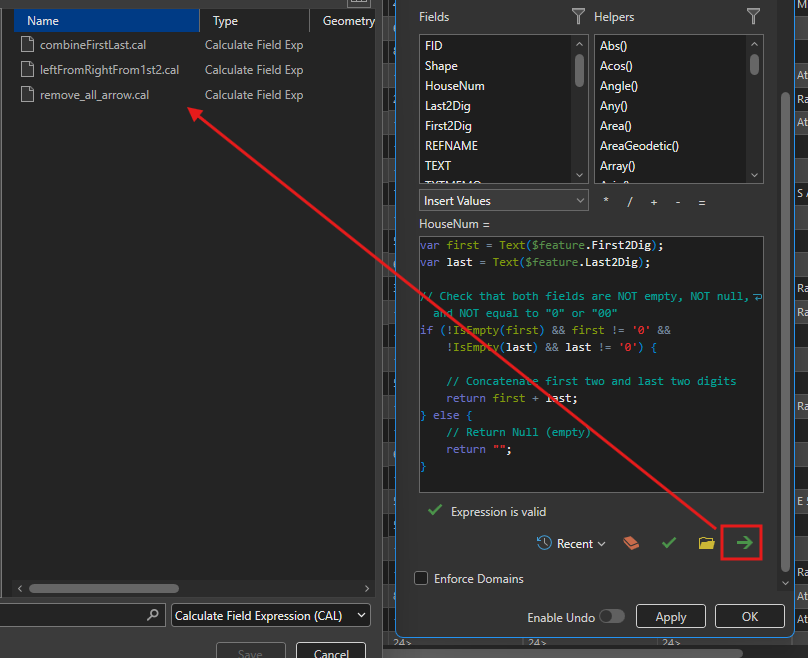Clear the expression with the eraser icon
This screenshot has height=658, width=808.
tap(631, 543)
